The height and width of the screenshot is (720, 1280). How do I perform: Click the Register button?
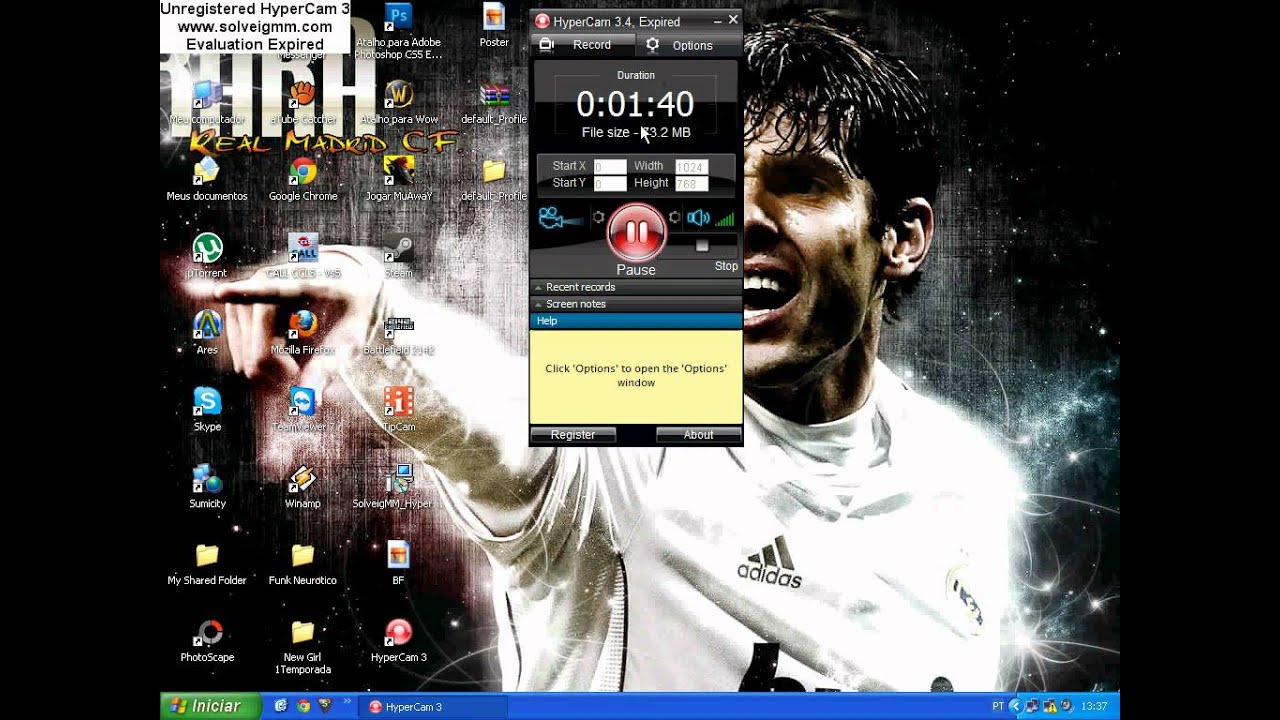(573, 435)
